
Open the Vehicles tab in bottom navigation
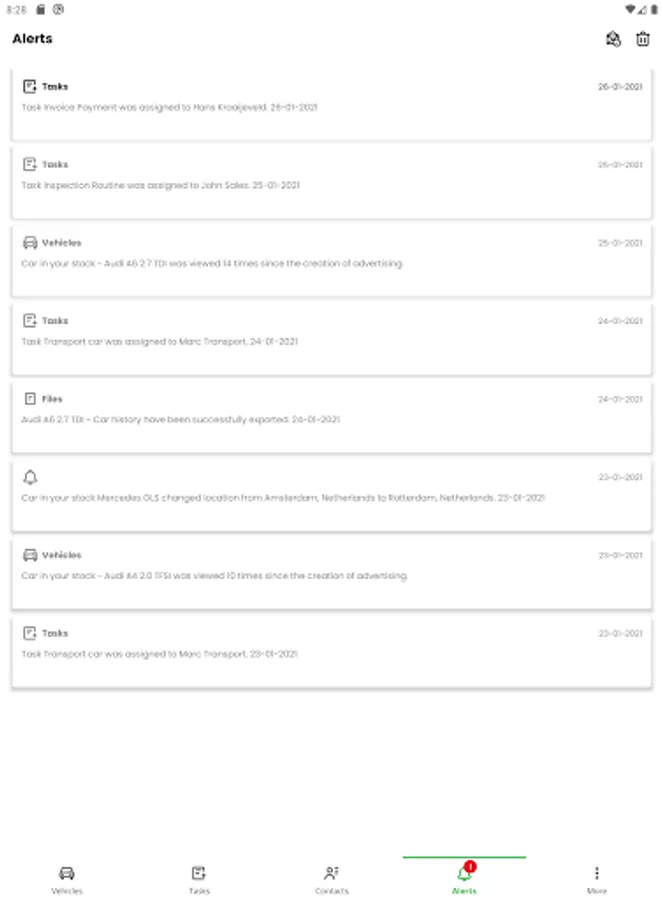point(67,878)
